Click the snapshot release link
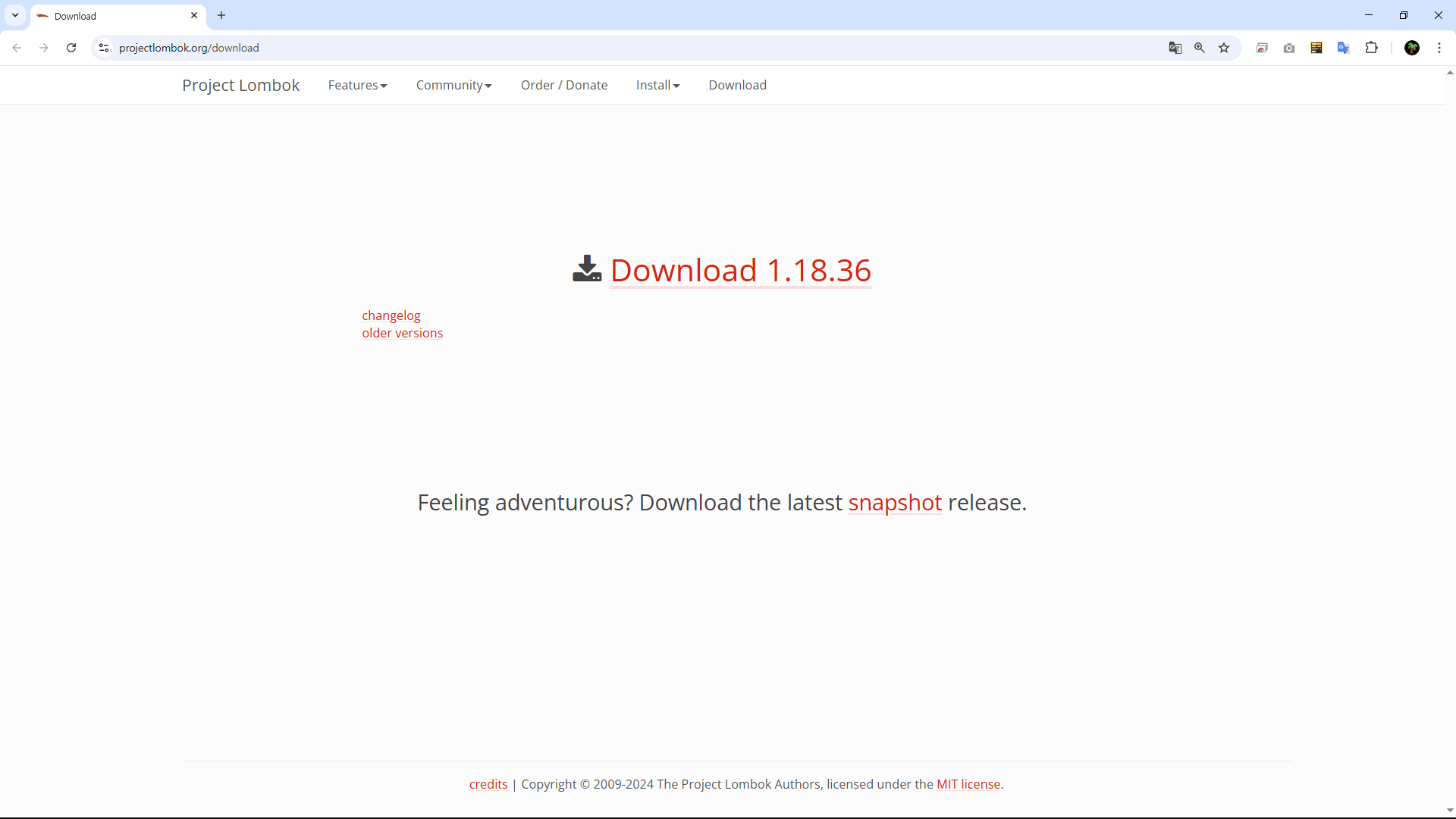This screenshot has width=1456, height=819. click(895, 502)
